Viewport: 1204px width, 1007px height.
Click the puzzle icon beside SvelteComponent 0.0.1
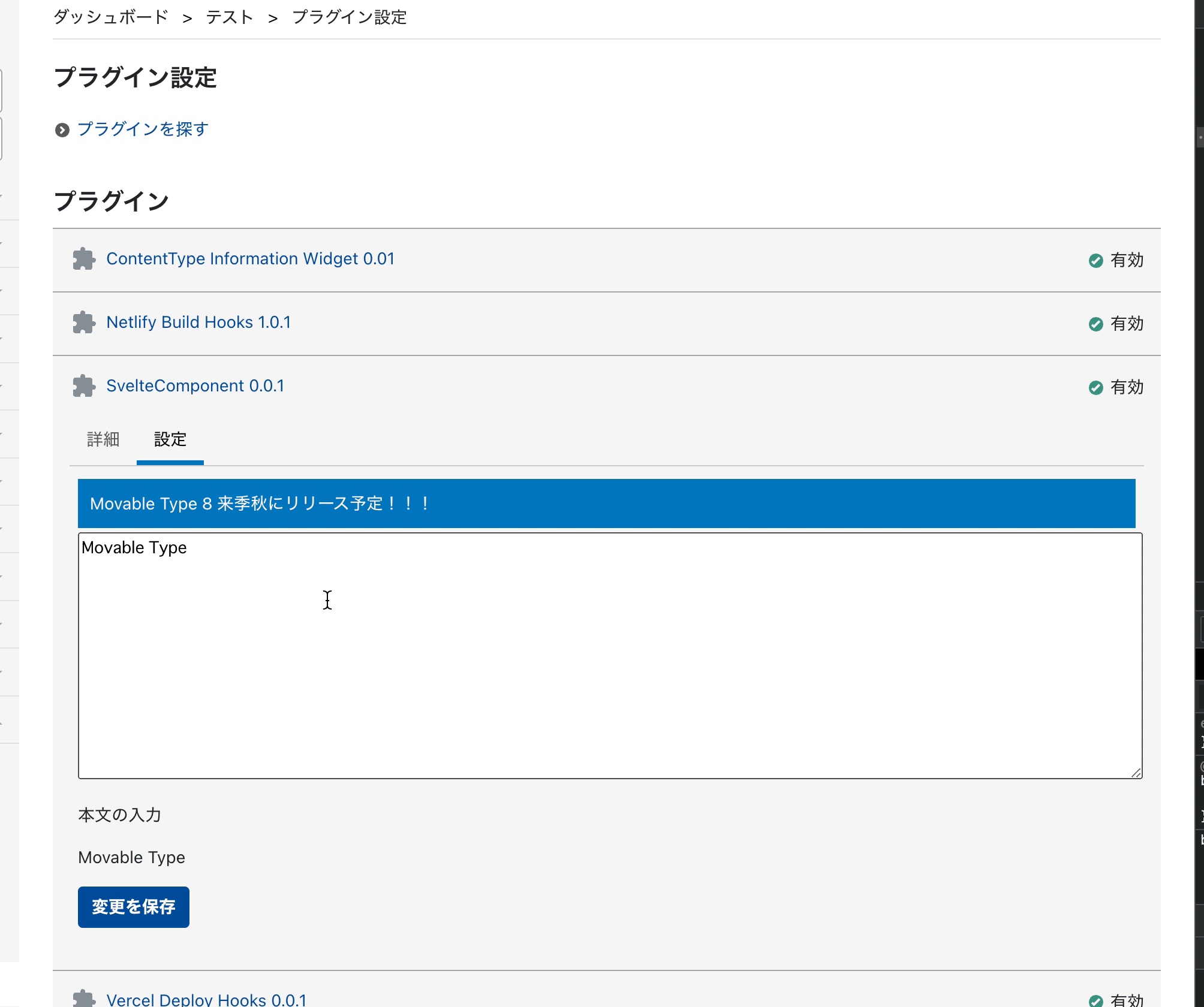(x=84, y=387)
